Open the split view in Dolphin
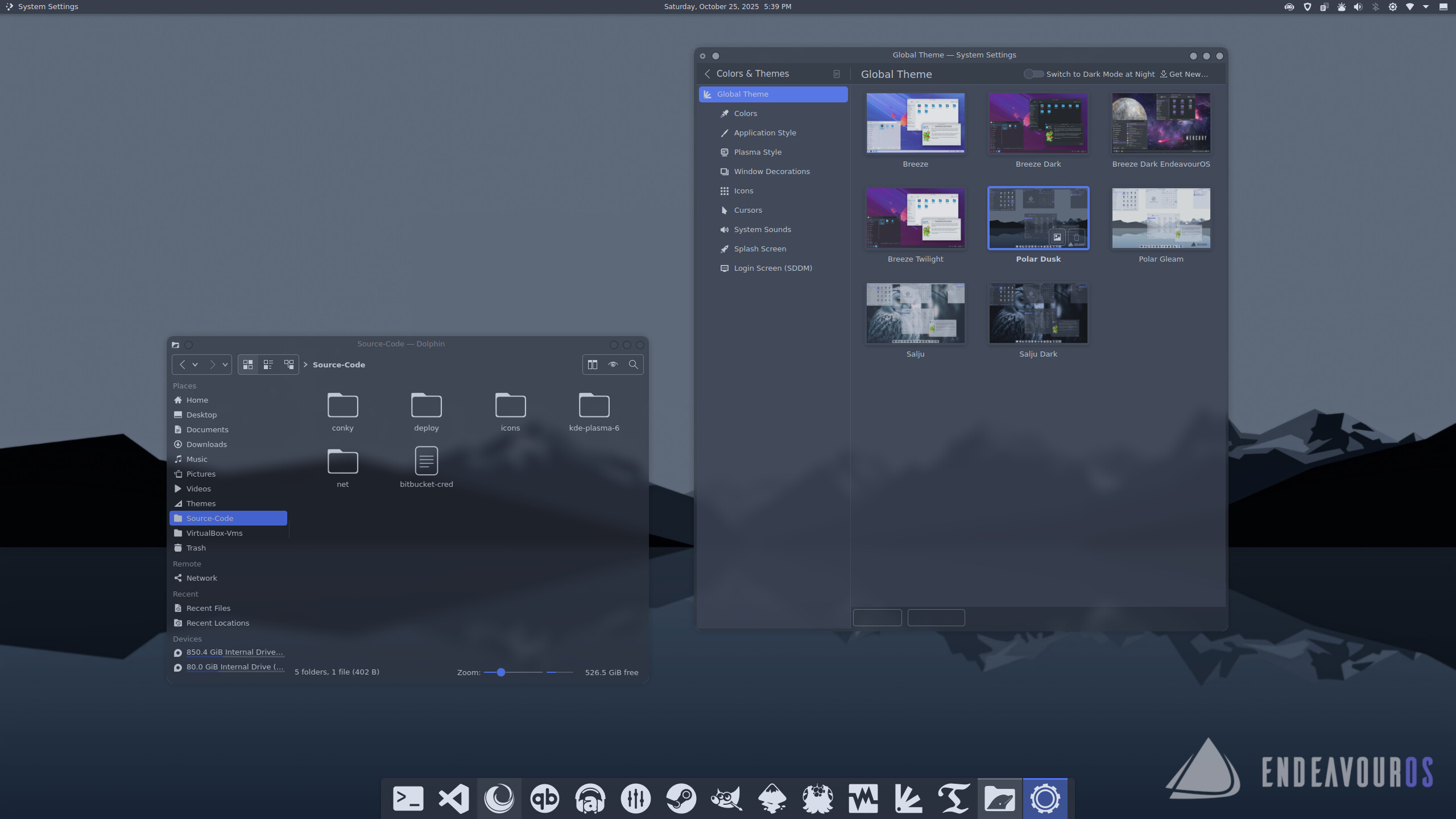The height and width of the screenshot is (819, 1456). (x=593, y=365)
